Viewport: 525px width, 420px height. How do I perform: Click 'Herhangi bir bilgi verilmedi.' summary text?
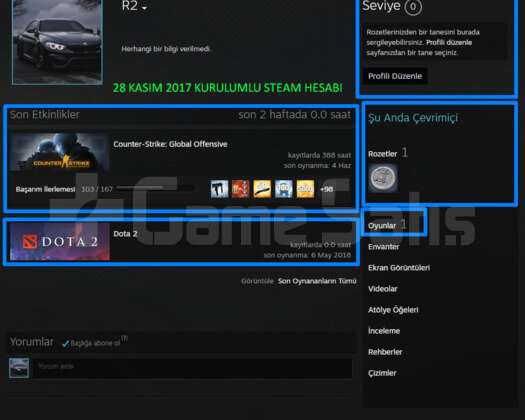point(166,49)
